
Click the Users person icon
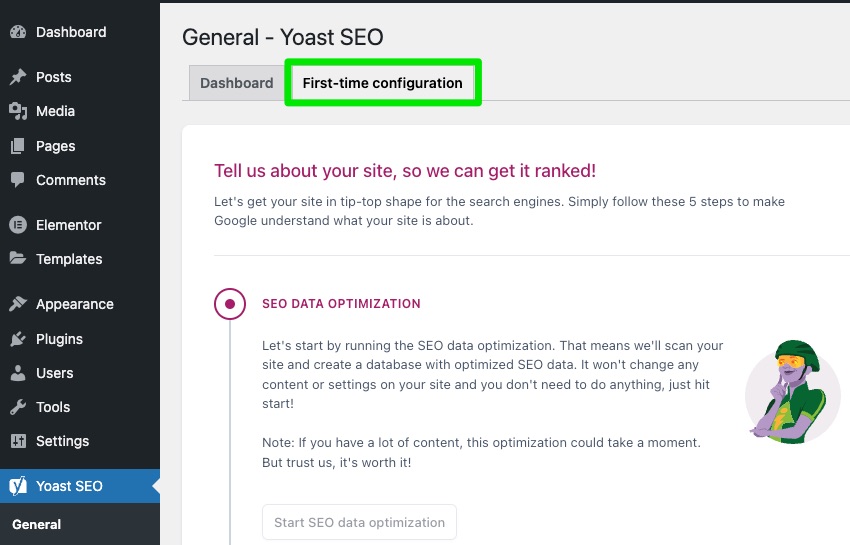click(x=18, y=373)
